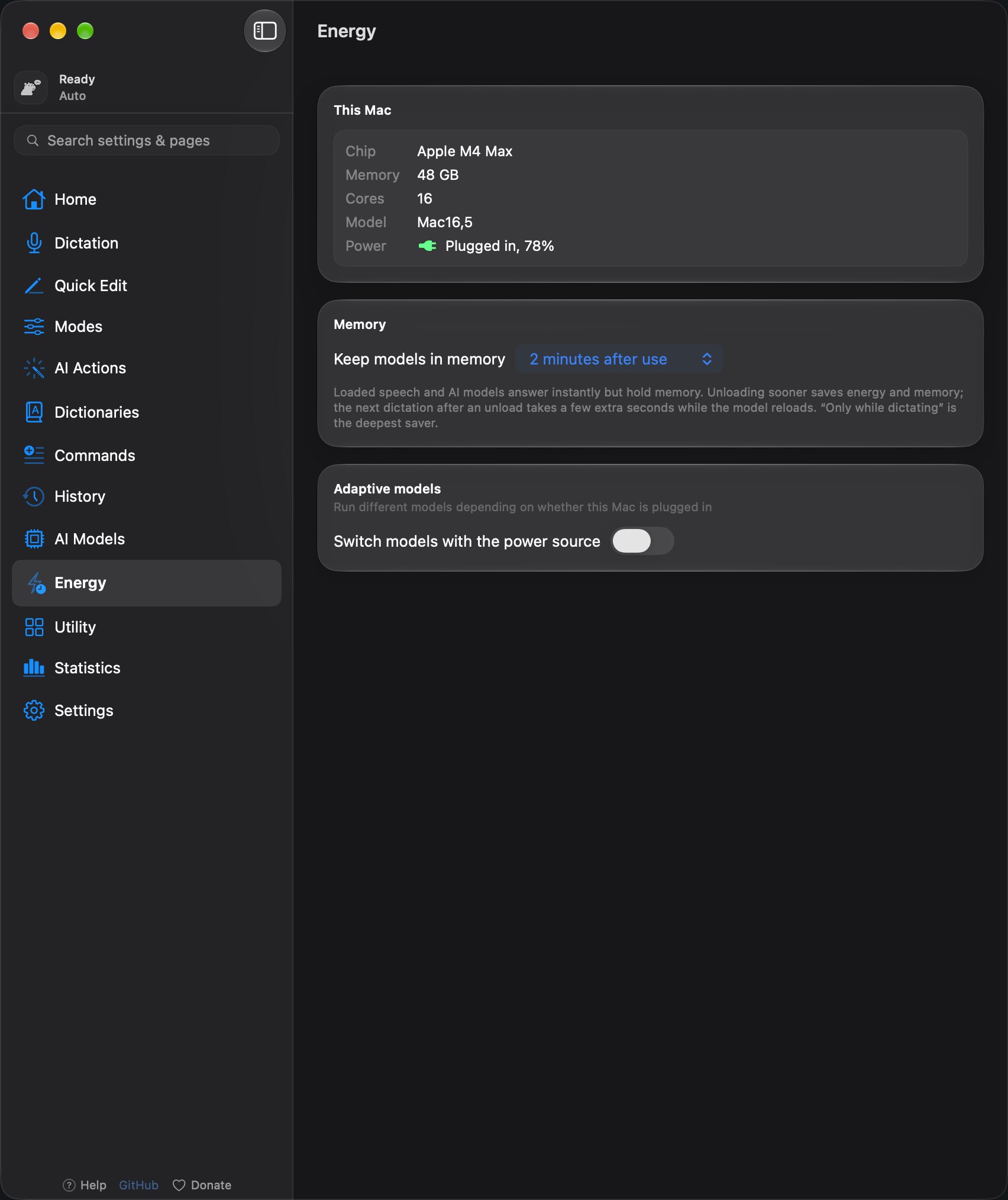The width and height of the screenshot is (1008, 1200).
Task: Select the Quick Edit sidebar label
Action: [x=91, y=286]
